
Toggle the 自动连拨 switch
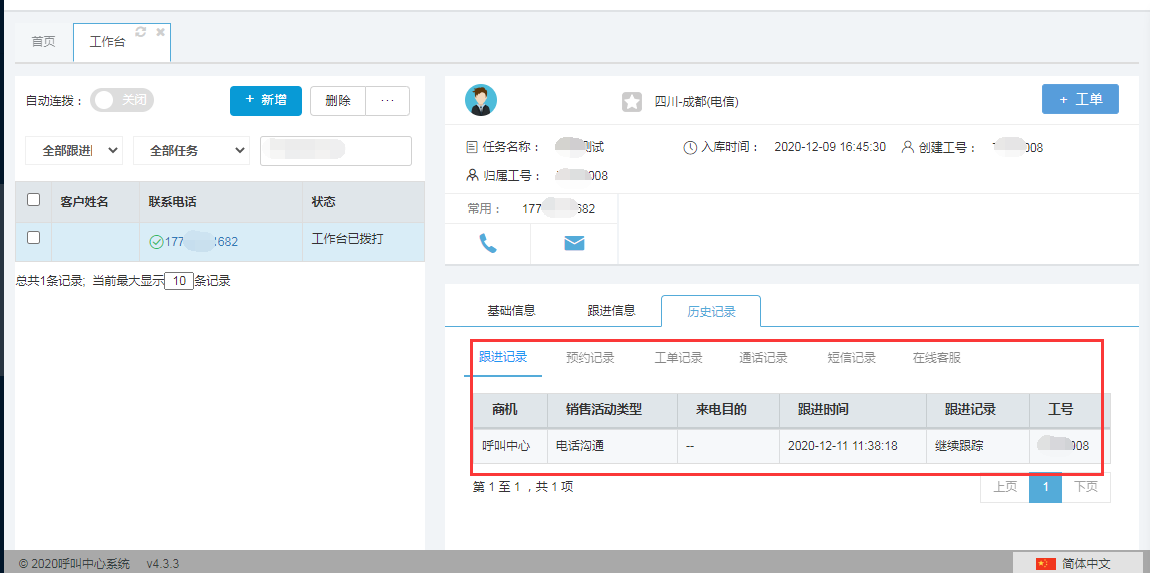point(122,100)
